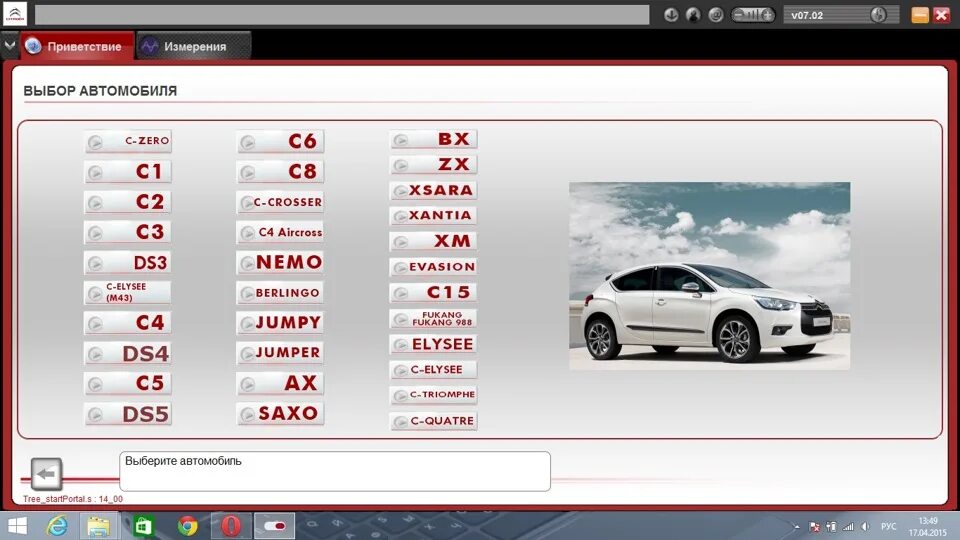Click the round icon next to v07.02

tap(878, 15)
